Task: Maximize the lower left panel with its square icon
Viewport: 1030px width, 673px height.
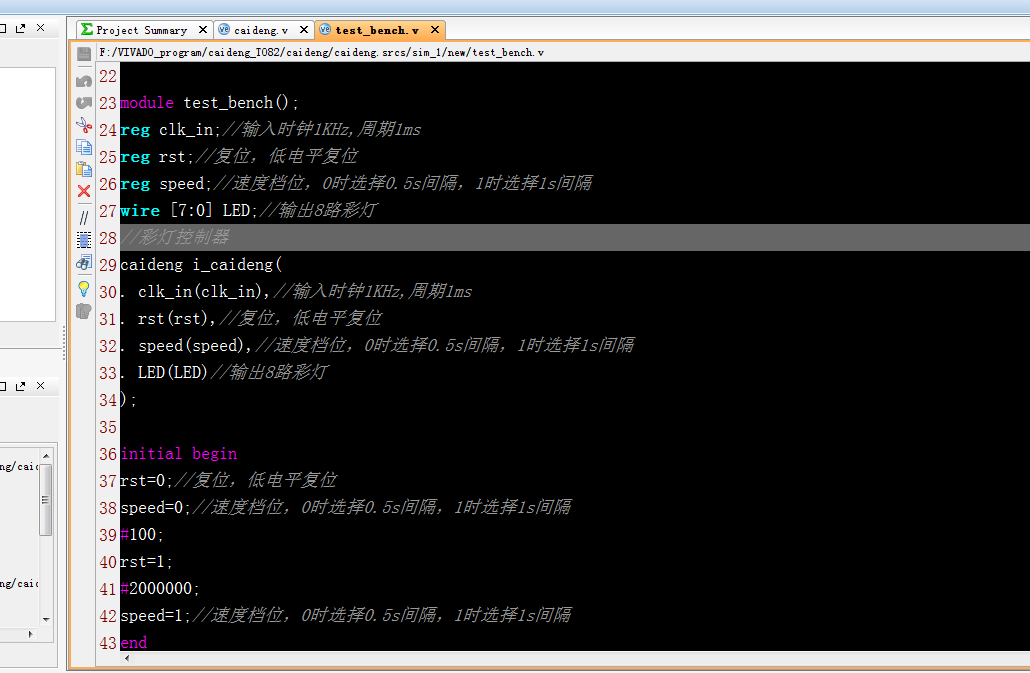Action: (x=2, y=386)
